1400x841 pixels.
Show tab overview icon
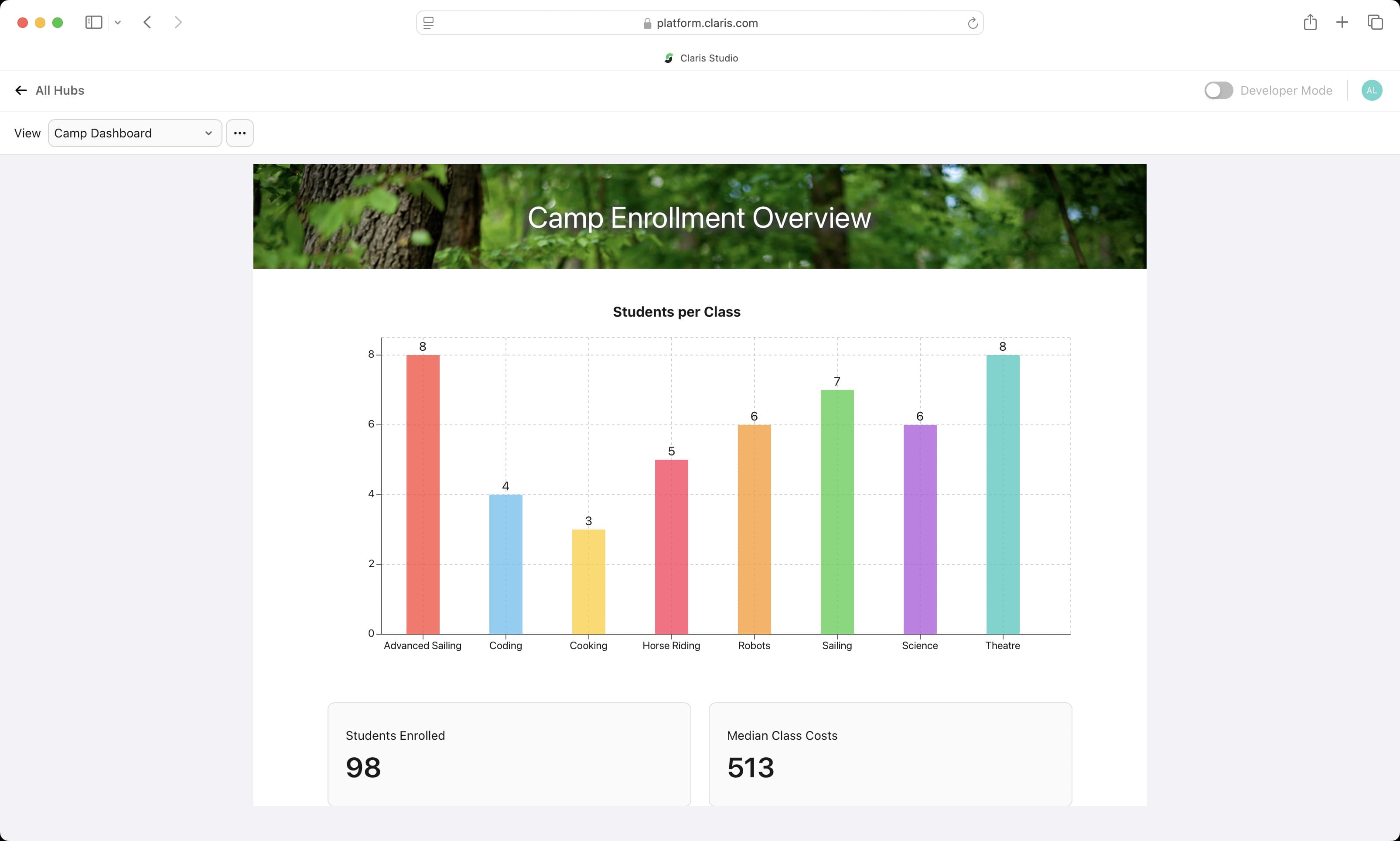1375,23
